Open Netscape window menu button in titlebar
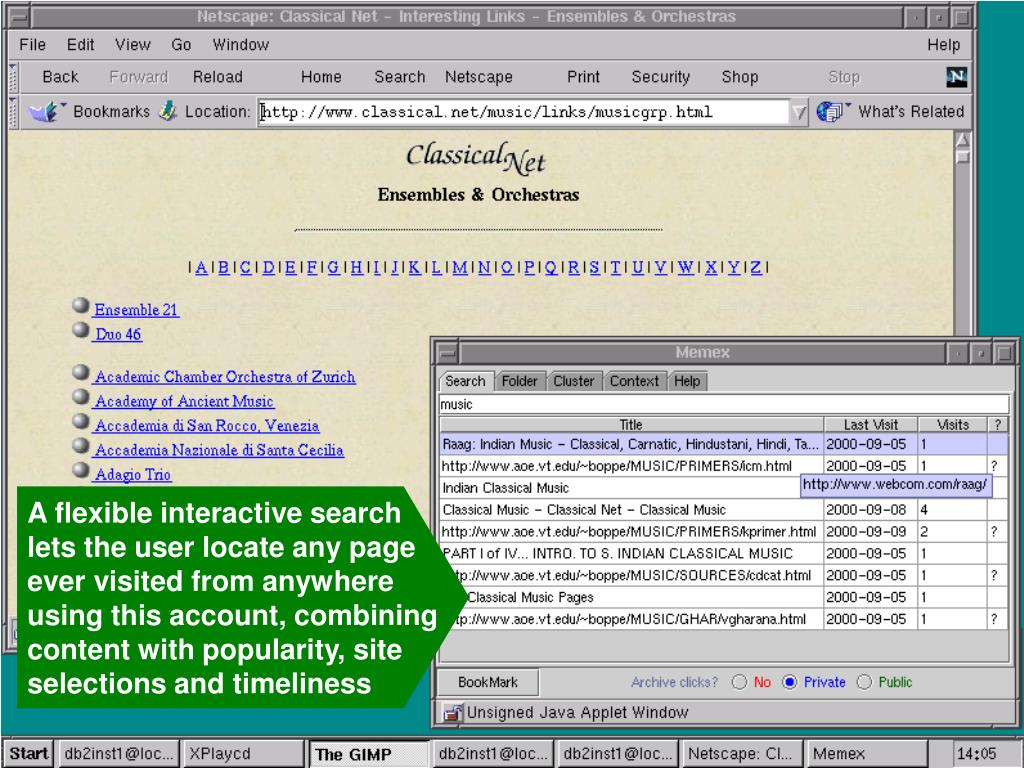 point(20,16)
